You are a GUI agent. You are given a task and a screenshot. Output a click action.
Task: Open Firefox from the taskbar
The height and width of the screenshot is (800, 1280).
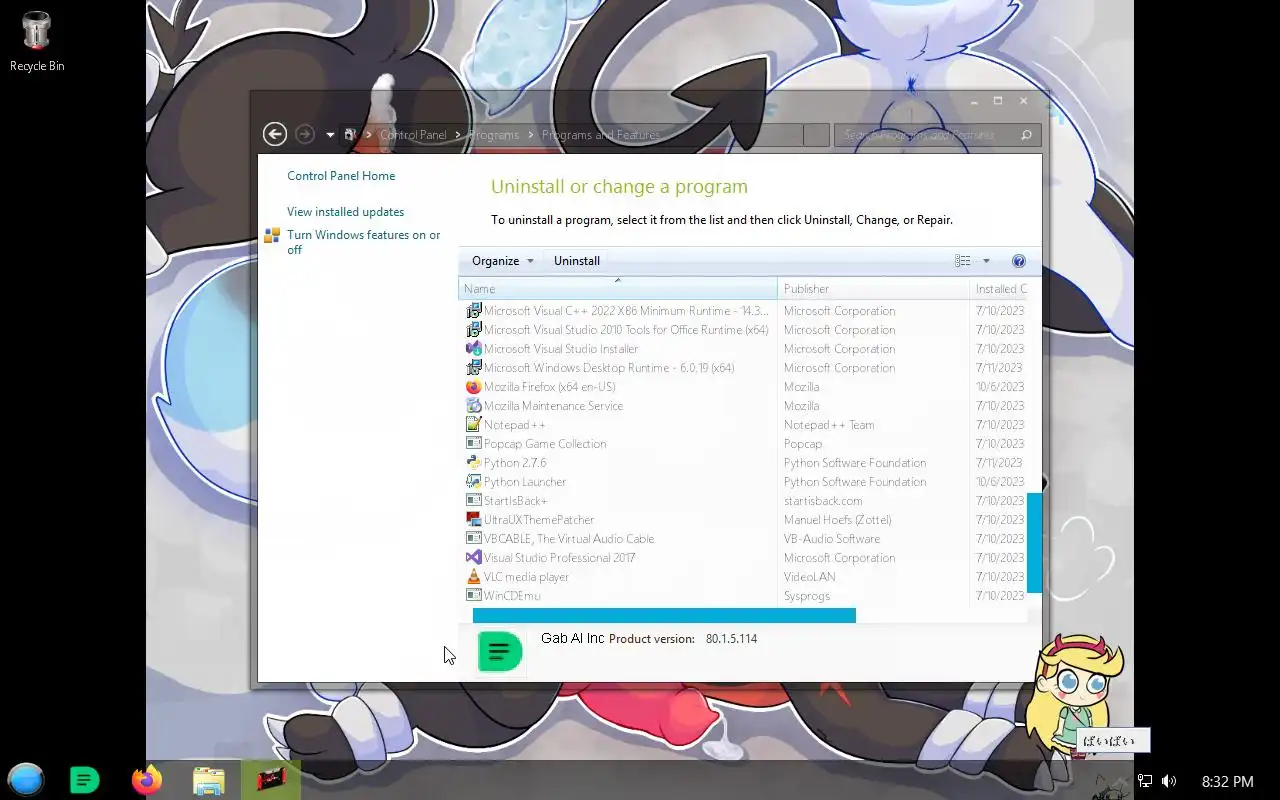[x=147, y=780]
